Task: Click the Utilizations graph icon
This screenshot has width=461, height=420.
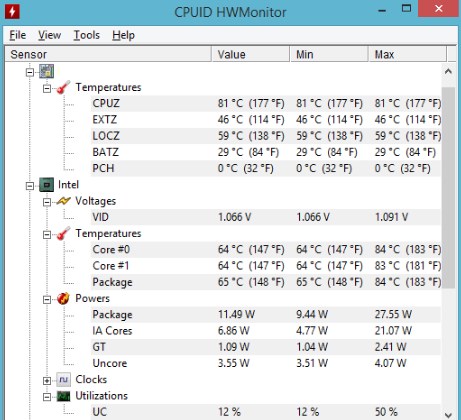Action: 63,396
